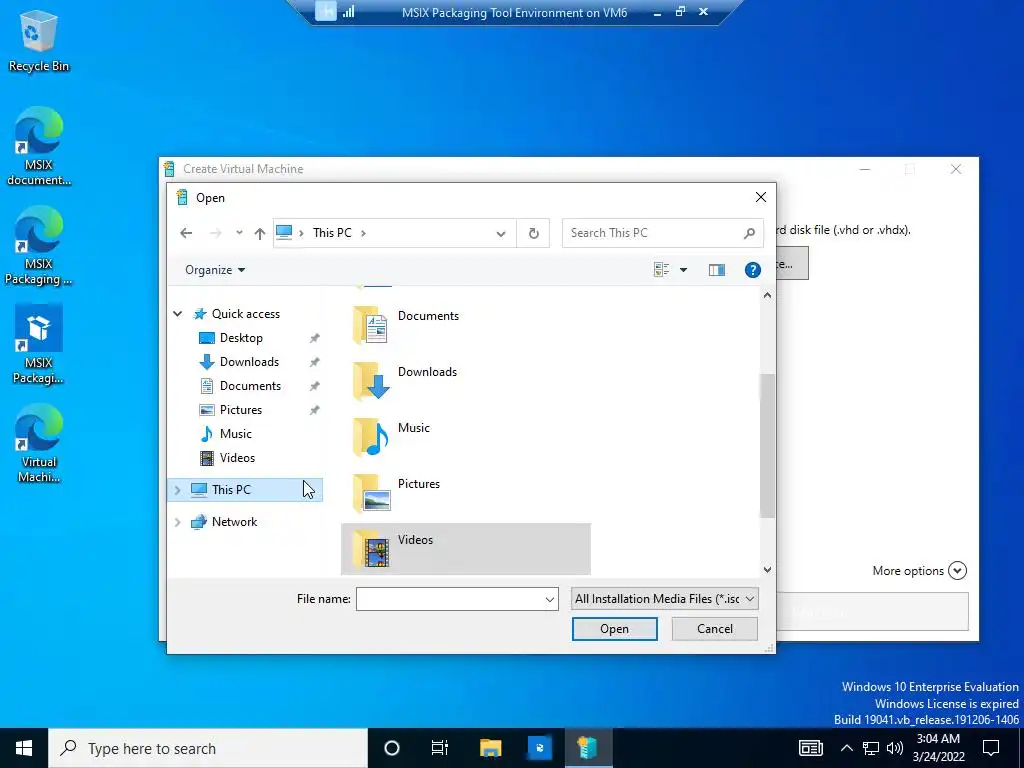Select Network in the navigation pane
The height and width of the screenshot is (768, 1024).
pyautogui.click(x=234, y=522)
